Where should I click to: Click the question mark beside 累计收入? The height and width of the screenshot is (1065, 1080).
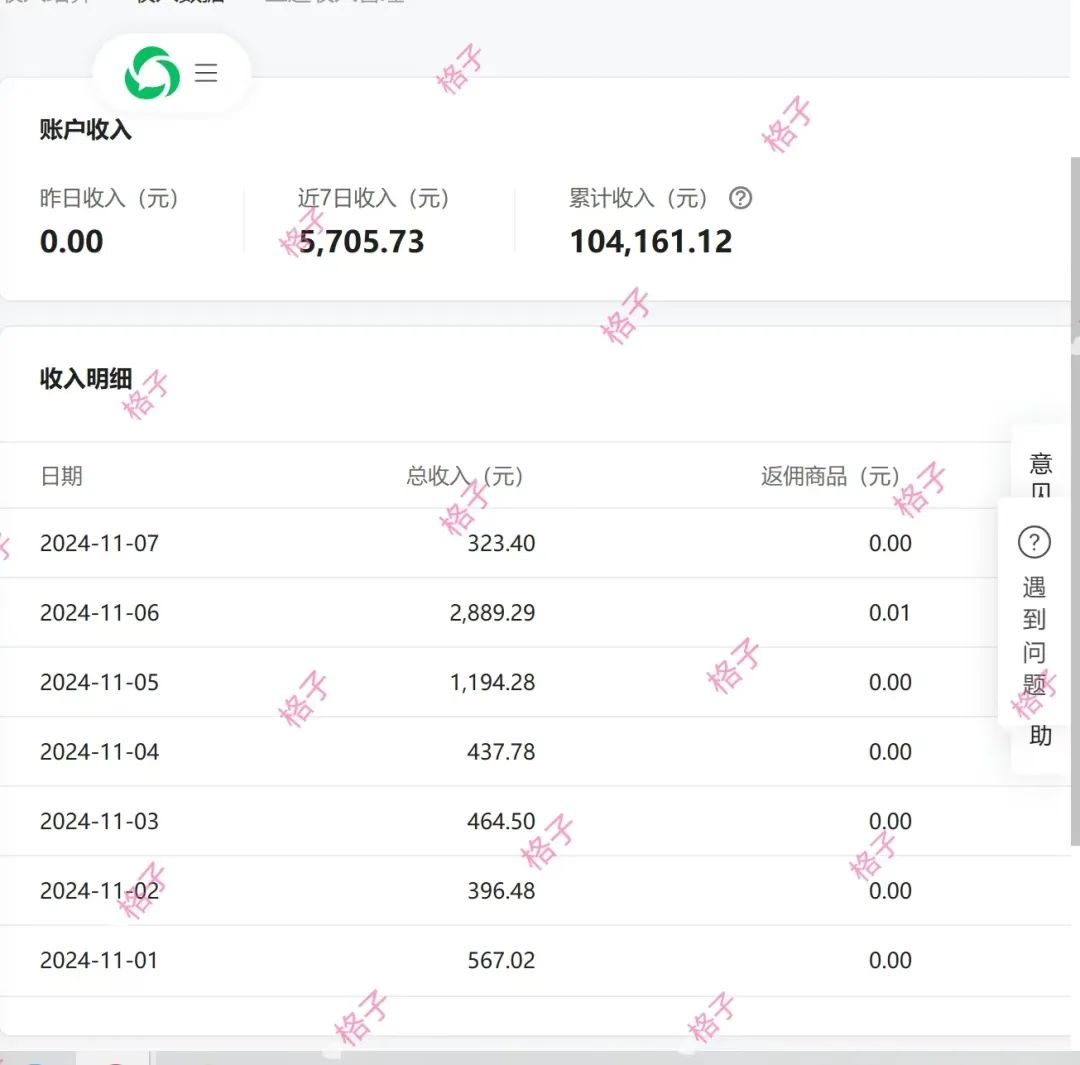(740, 198)
